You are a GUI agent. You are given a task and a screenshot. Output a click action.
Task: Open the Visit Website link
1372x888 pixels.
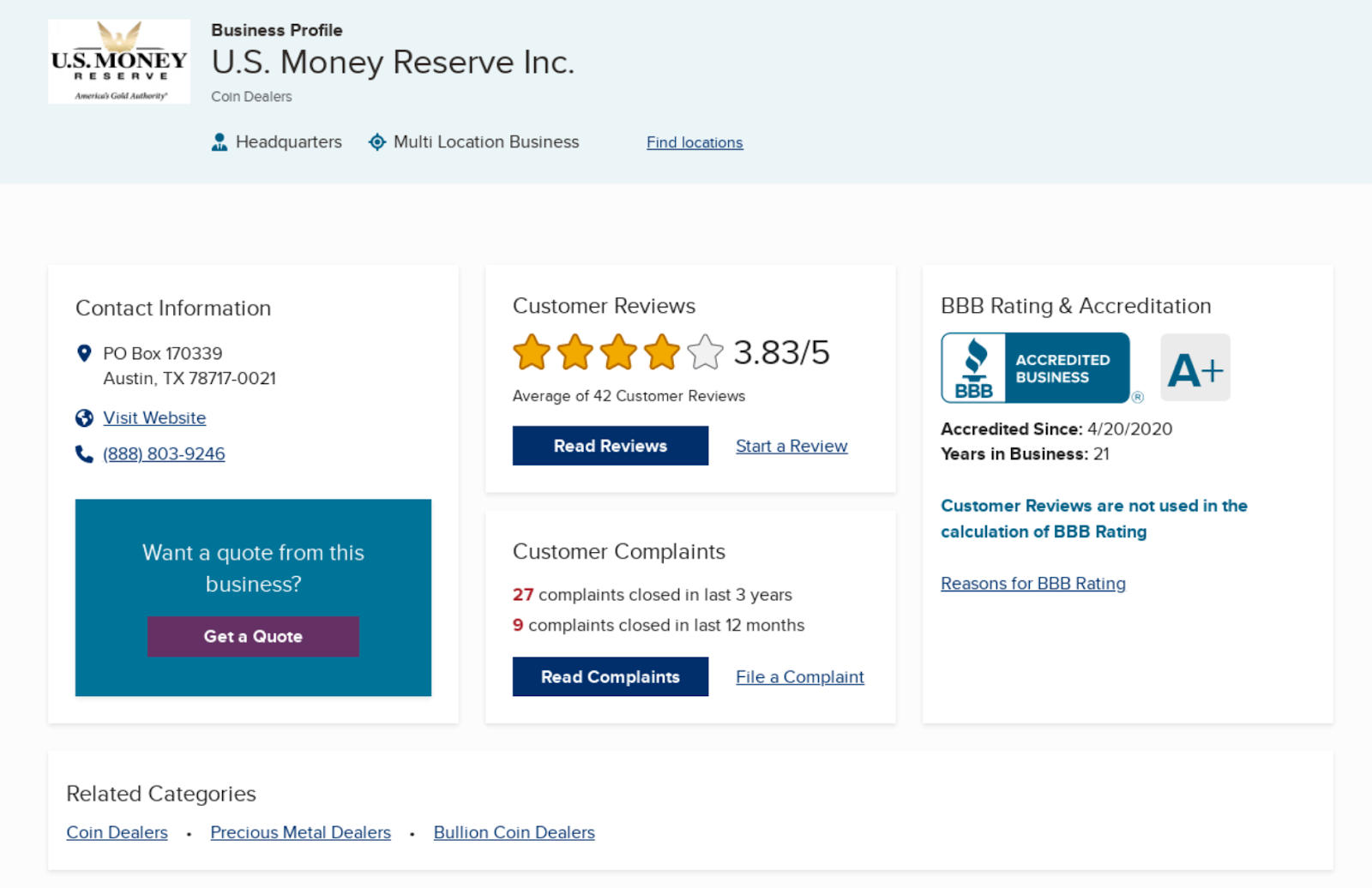pyautogui.click(x=154, y=418)
